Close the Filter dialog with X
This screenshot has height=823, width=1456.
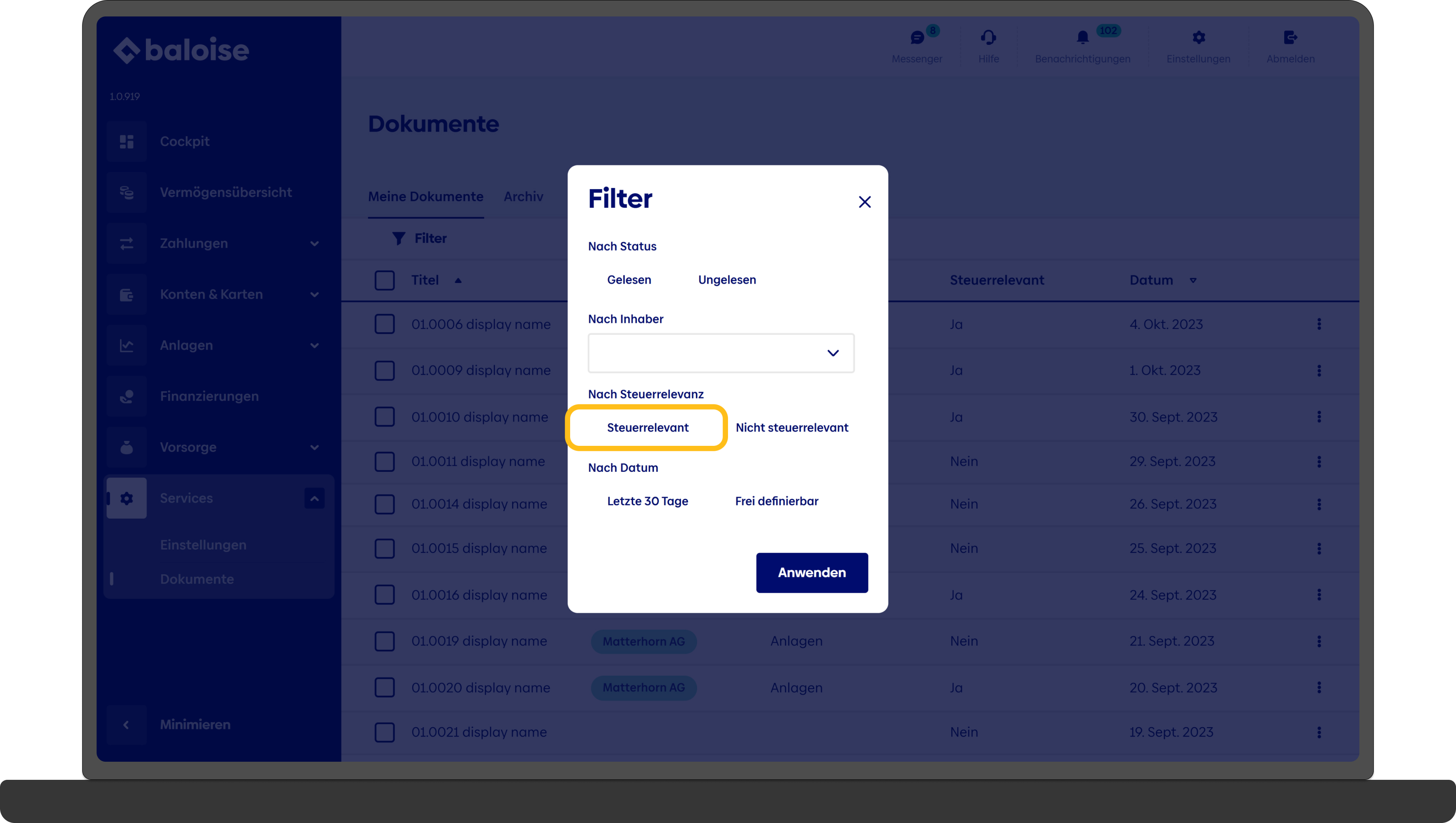pyautogui.click(x=864, y=202)
